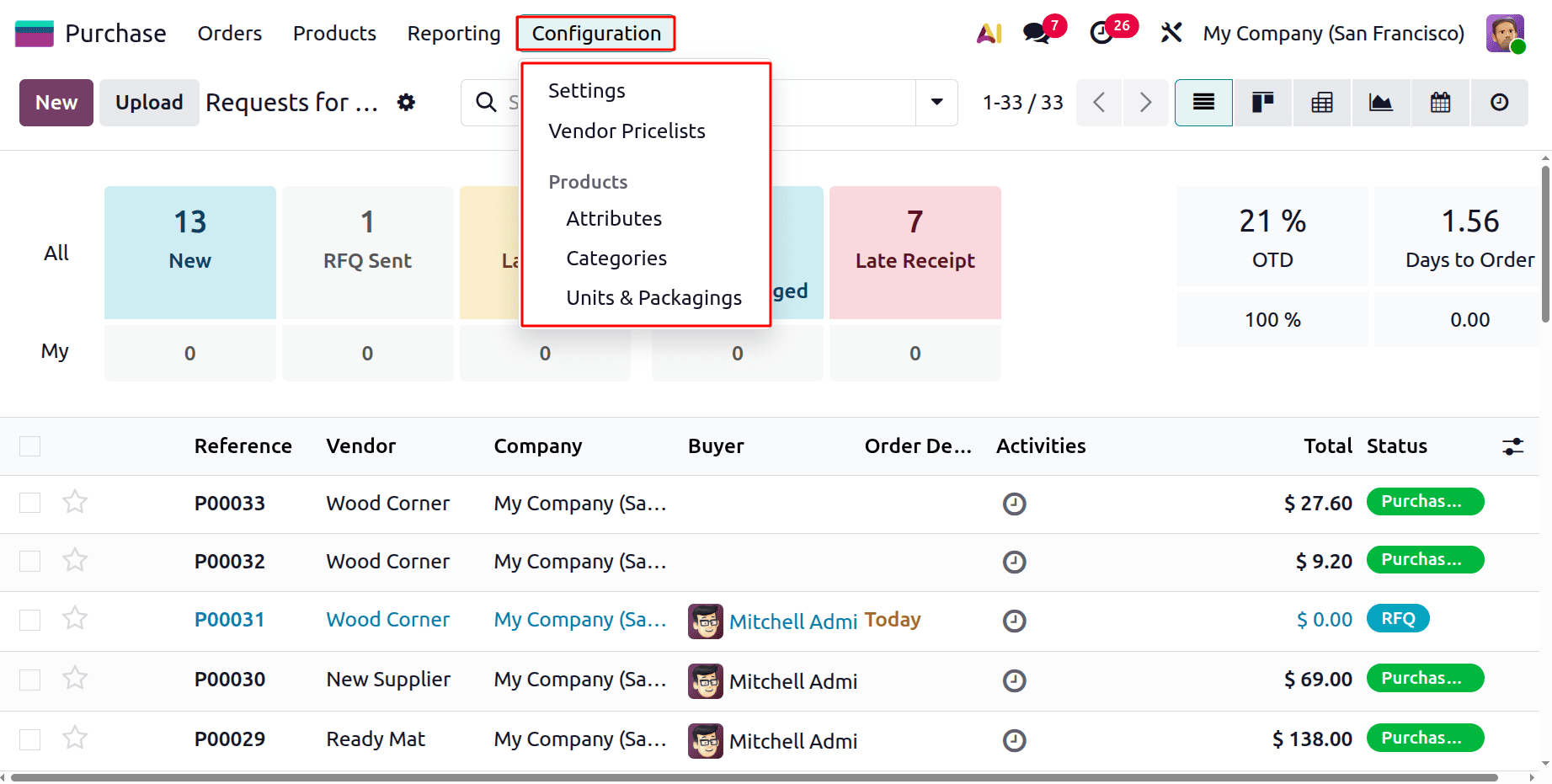Screen dimensions: 1552x784
Task: Open the gear menu next to Requests for Quotation
Action: click(406, 102)
